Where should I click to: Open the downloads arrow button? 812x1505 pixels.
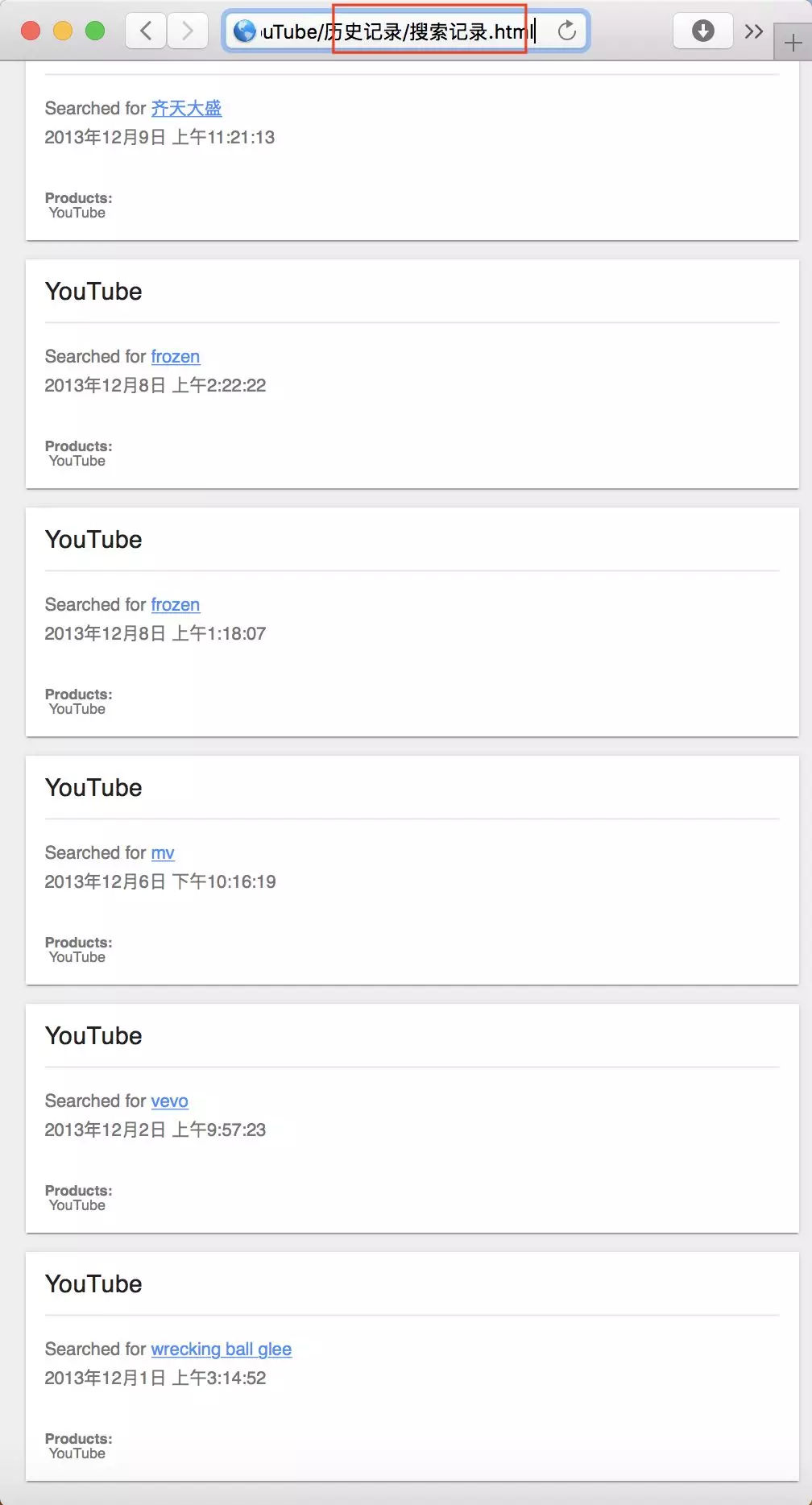tap(702, 31)
